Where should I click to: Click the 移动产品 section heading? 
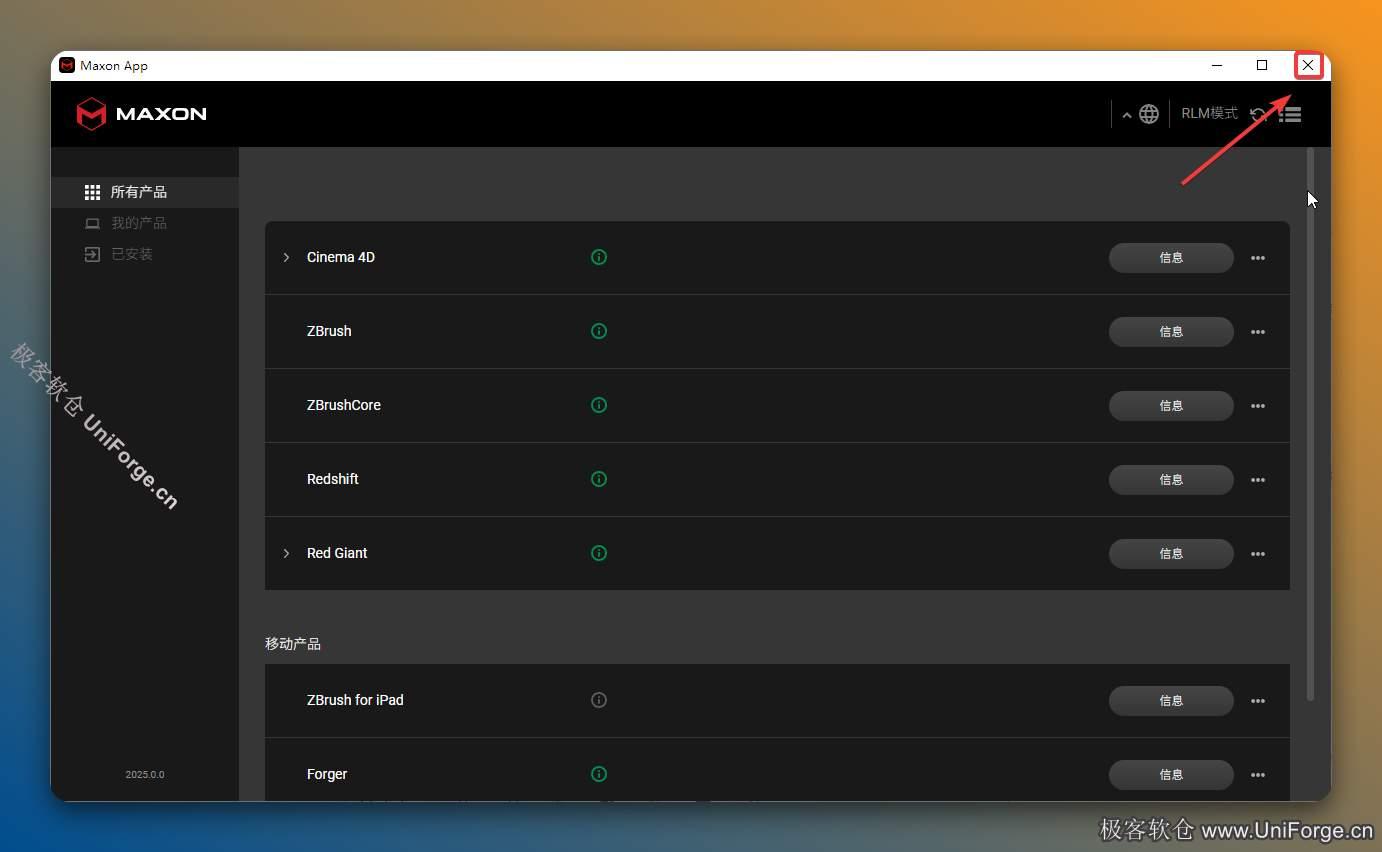pyautogui.click(x=293, y=644)
